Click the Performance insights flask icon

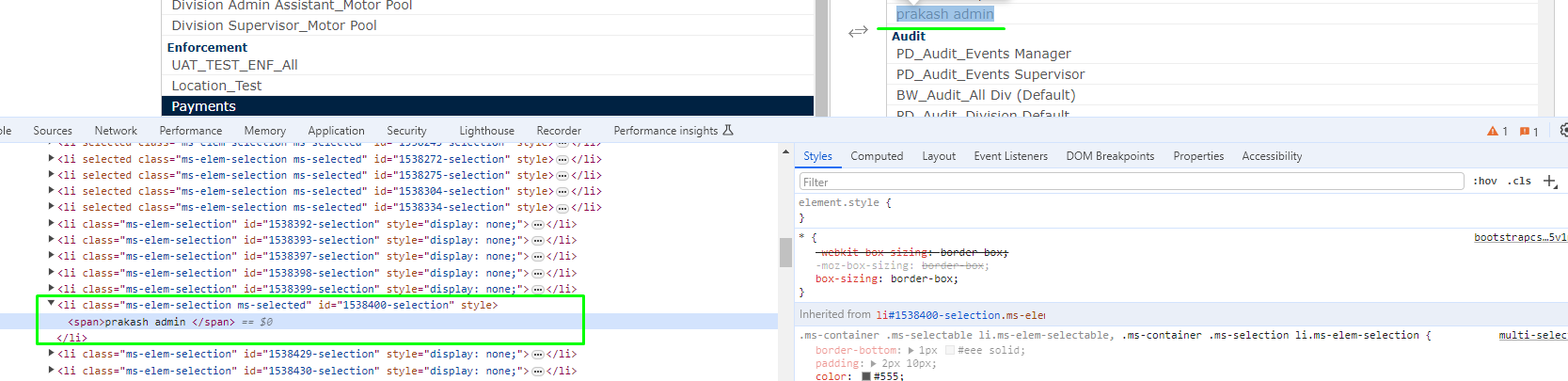[x=728, y=131]
